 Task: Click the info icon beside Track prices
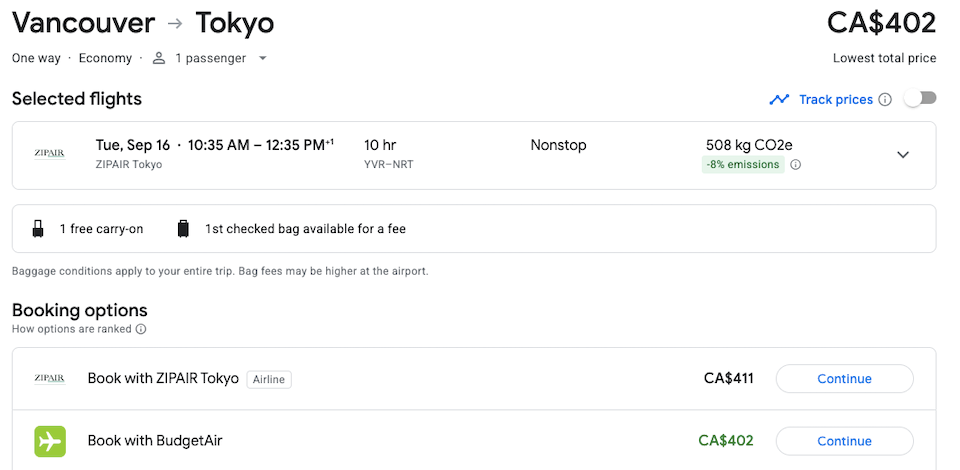click(x=885, y=99)
